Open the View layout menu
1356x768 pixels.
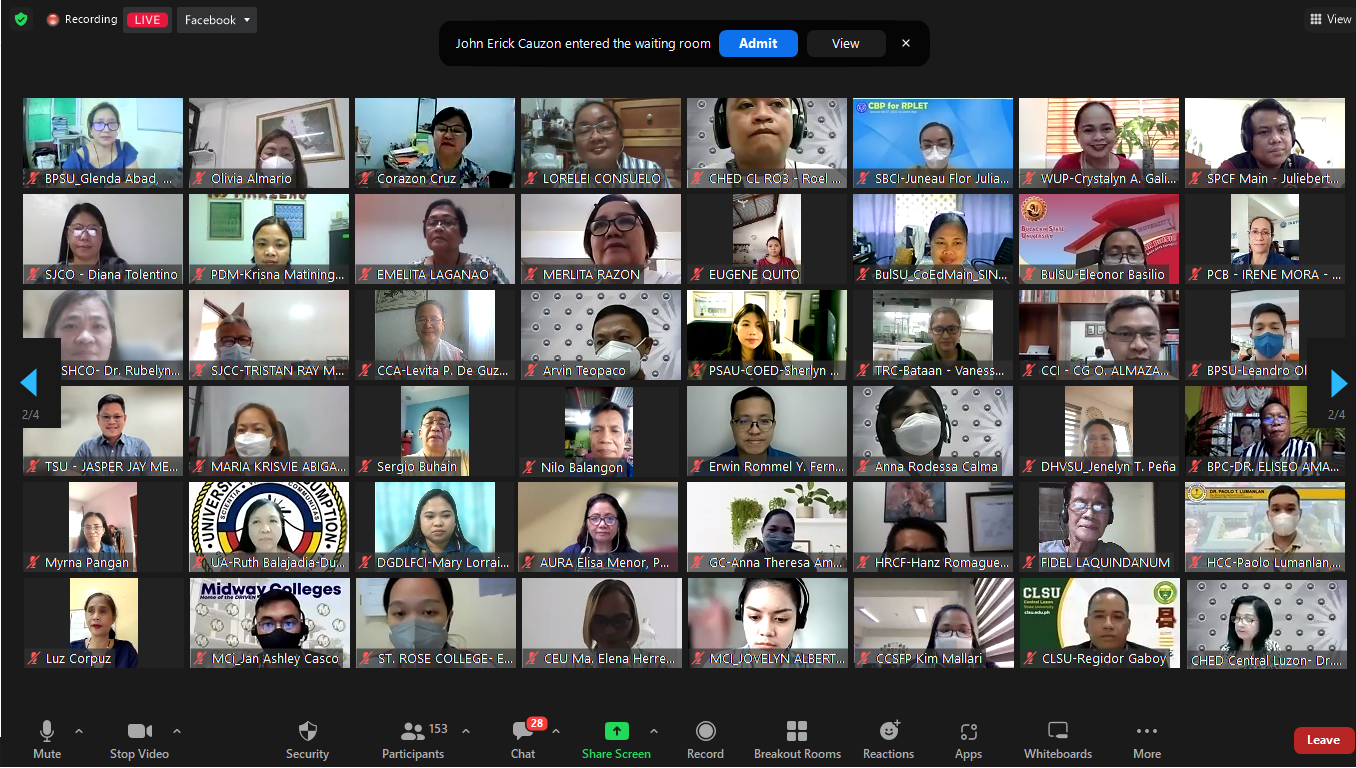tap(1330, 19)
